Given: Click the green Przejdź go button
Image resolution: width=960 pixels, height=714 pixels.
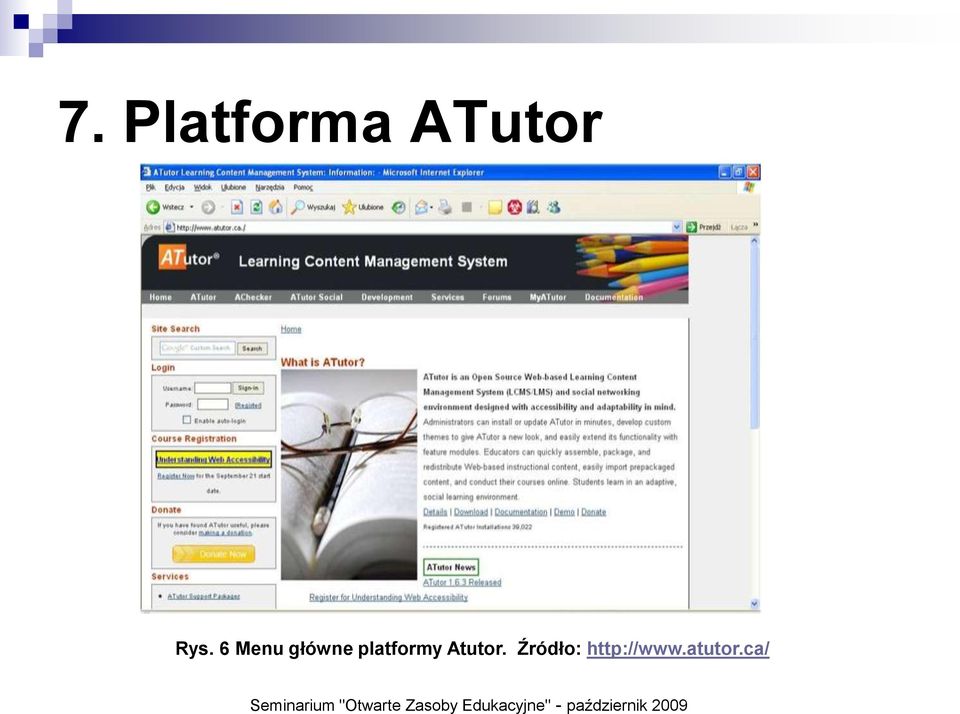Looking at the screenshot, I should [x=703, y=227].
